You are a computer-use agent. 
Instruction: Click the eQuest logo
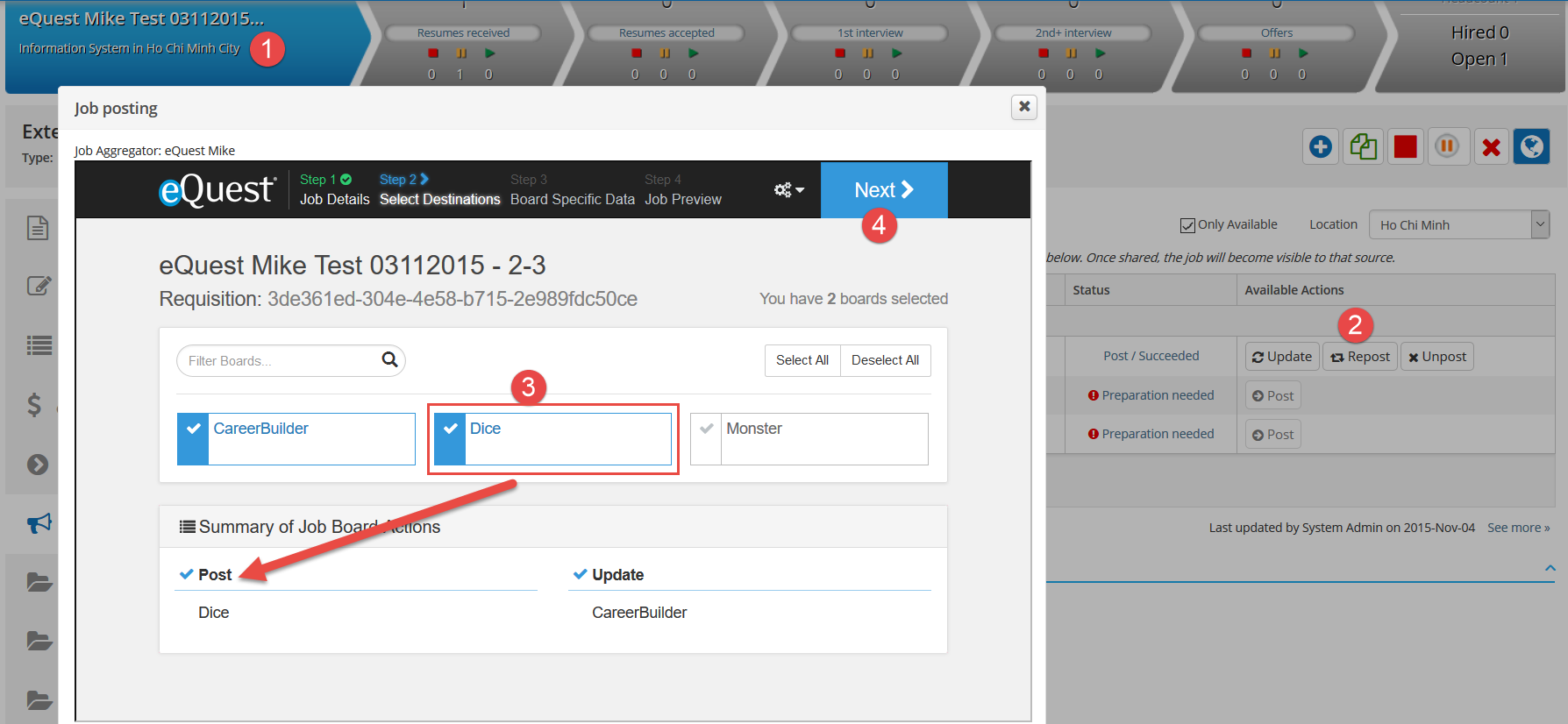pos(217,189)
